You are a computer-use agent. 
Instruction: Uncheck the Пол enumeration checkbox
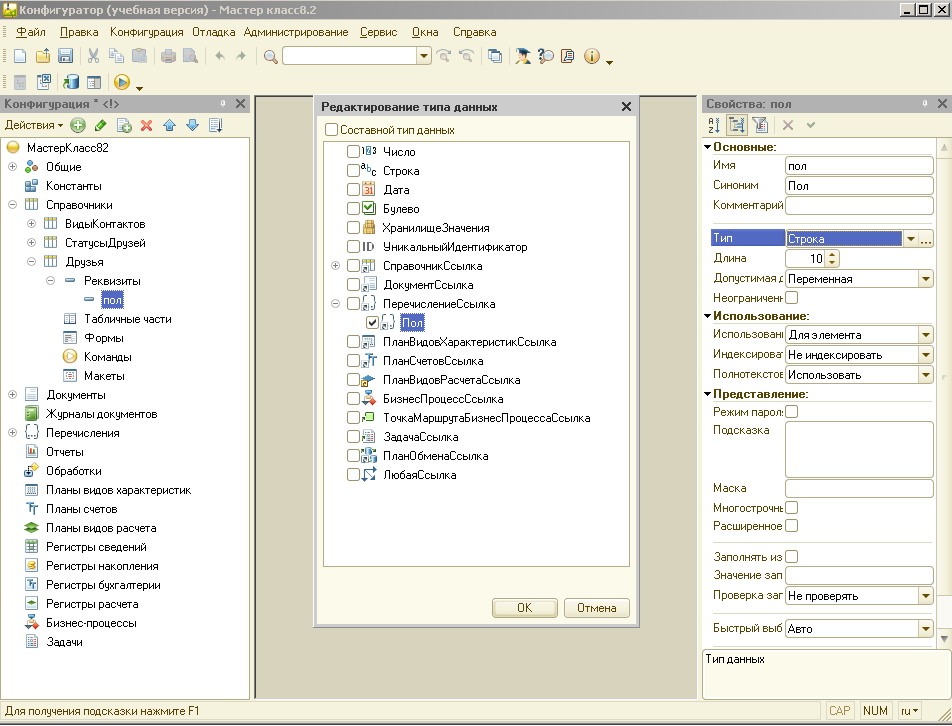[x=373, y=323]
